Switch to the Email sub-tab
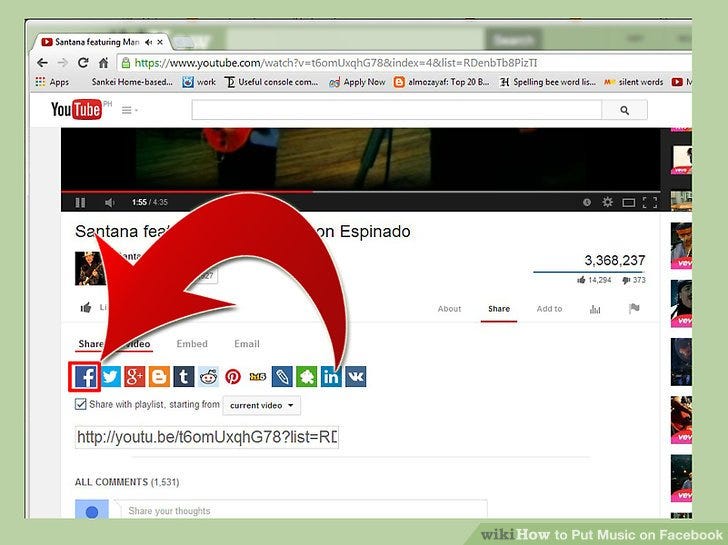The image size is (728, 545). (x=247, y=344)
